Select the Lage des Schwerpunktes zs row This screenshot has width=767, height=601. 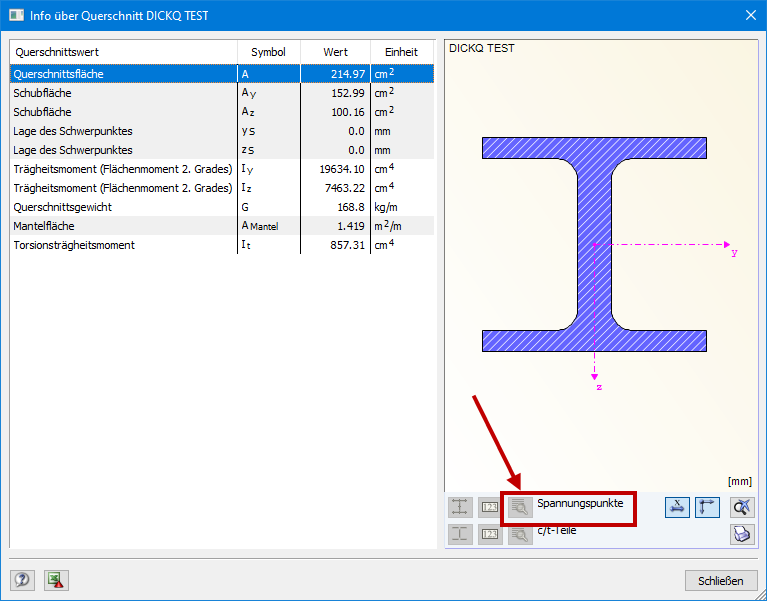pyautogui.click(x=222, y=150)
